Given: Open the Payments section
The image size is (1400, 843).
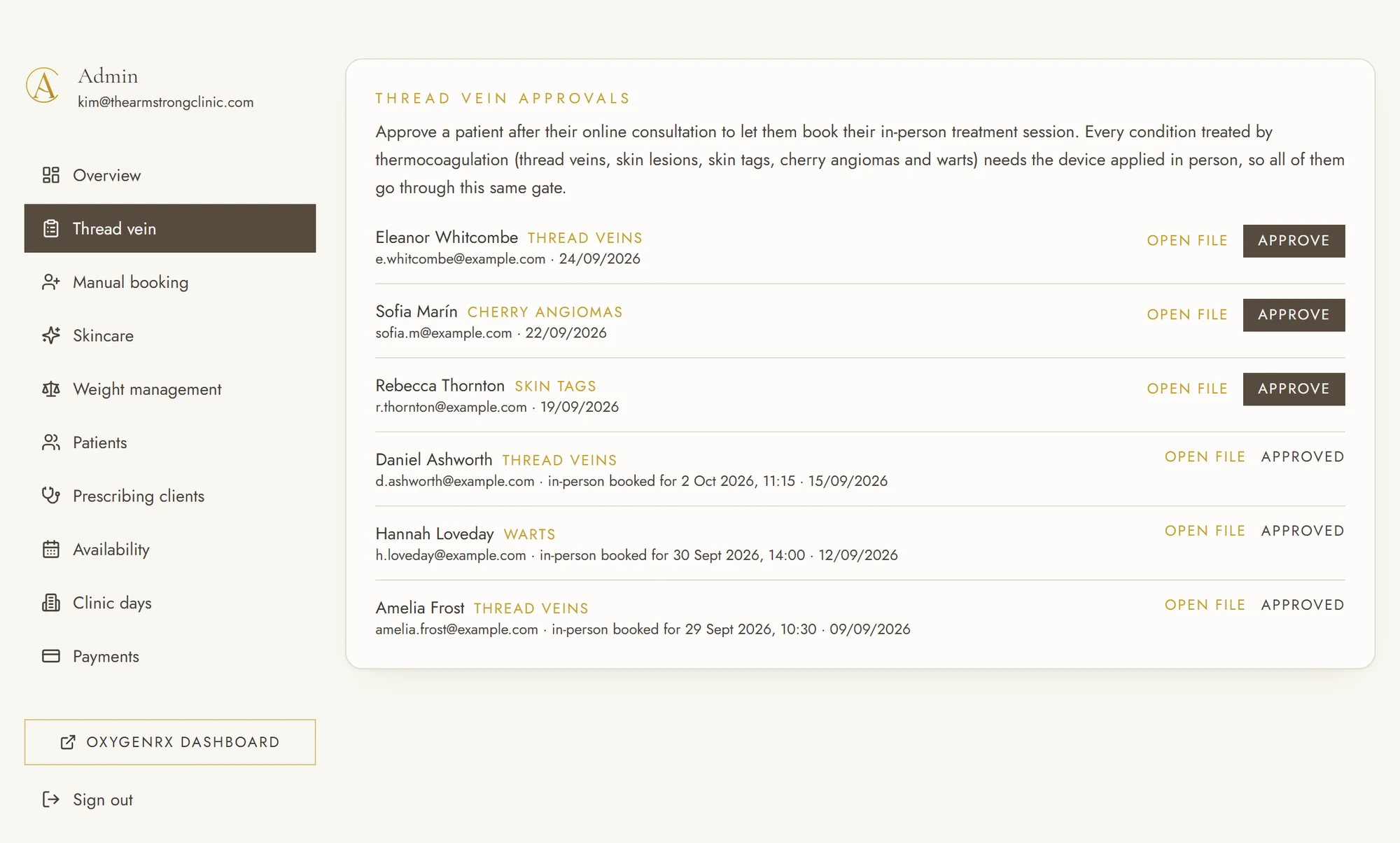Looking at the screenshot, I should (170, 656).
